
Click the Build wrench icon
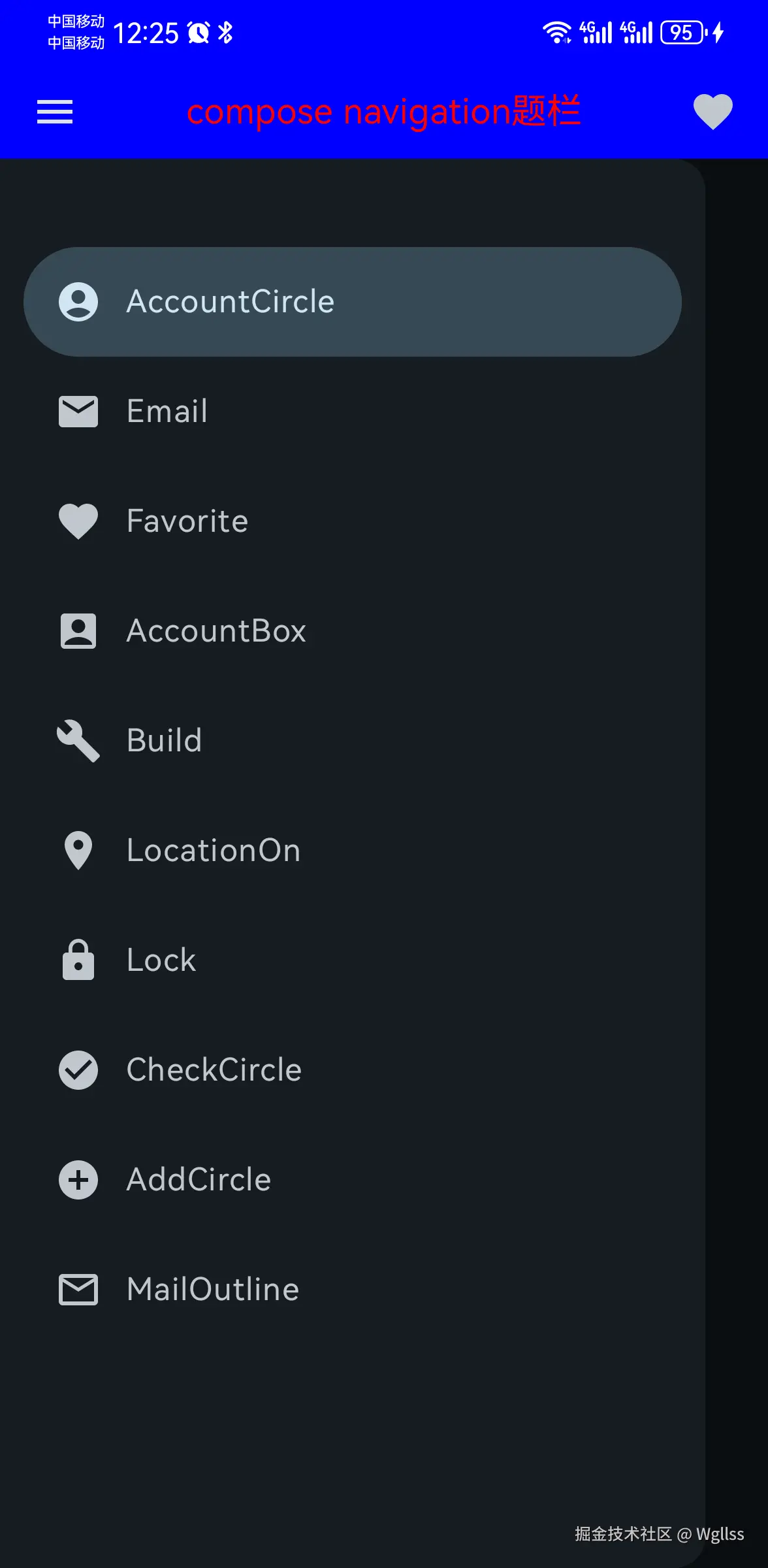click(78, 741)
